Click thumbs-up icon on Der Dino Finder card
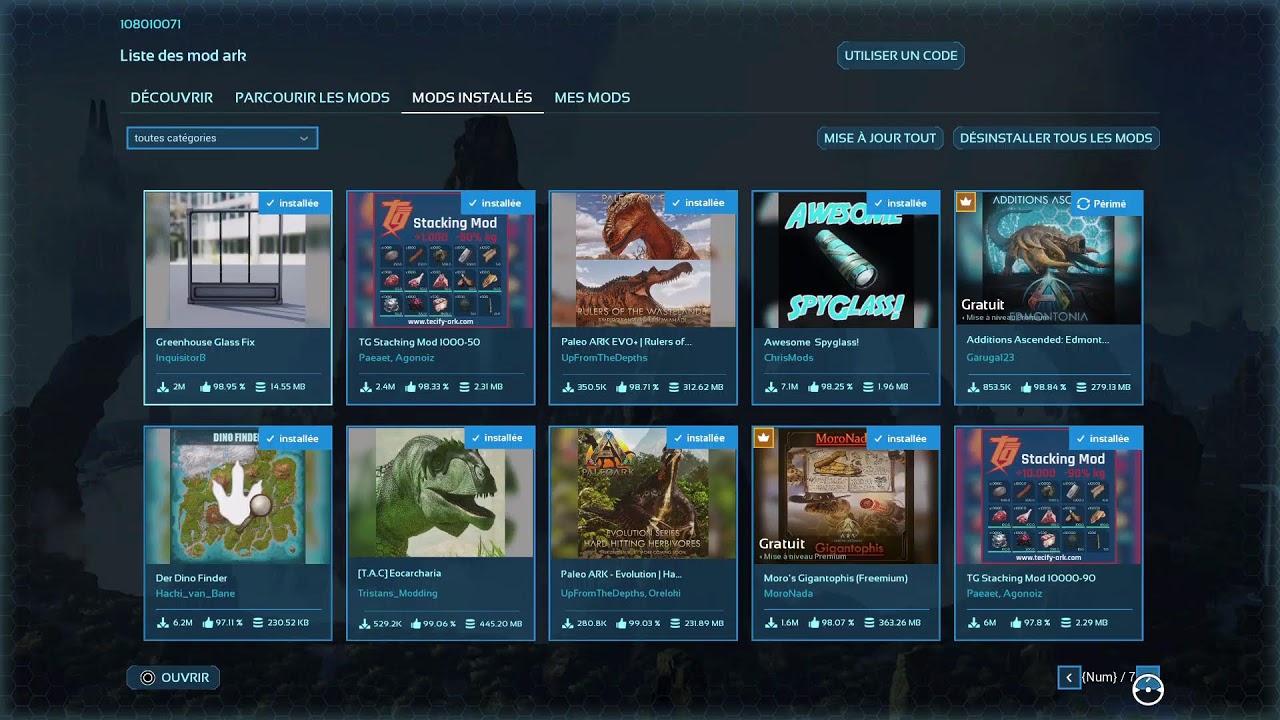This screenshot has height=720, width=1280. (208, 623)
